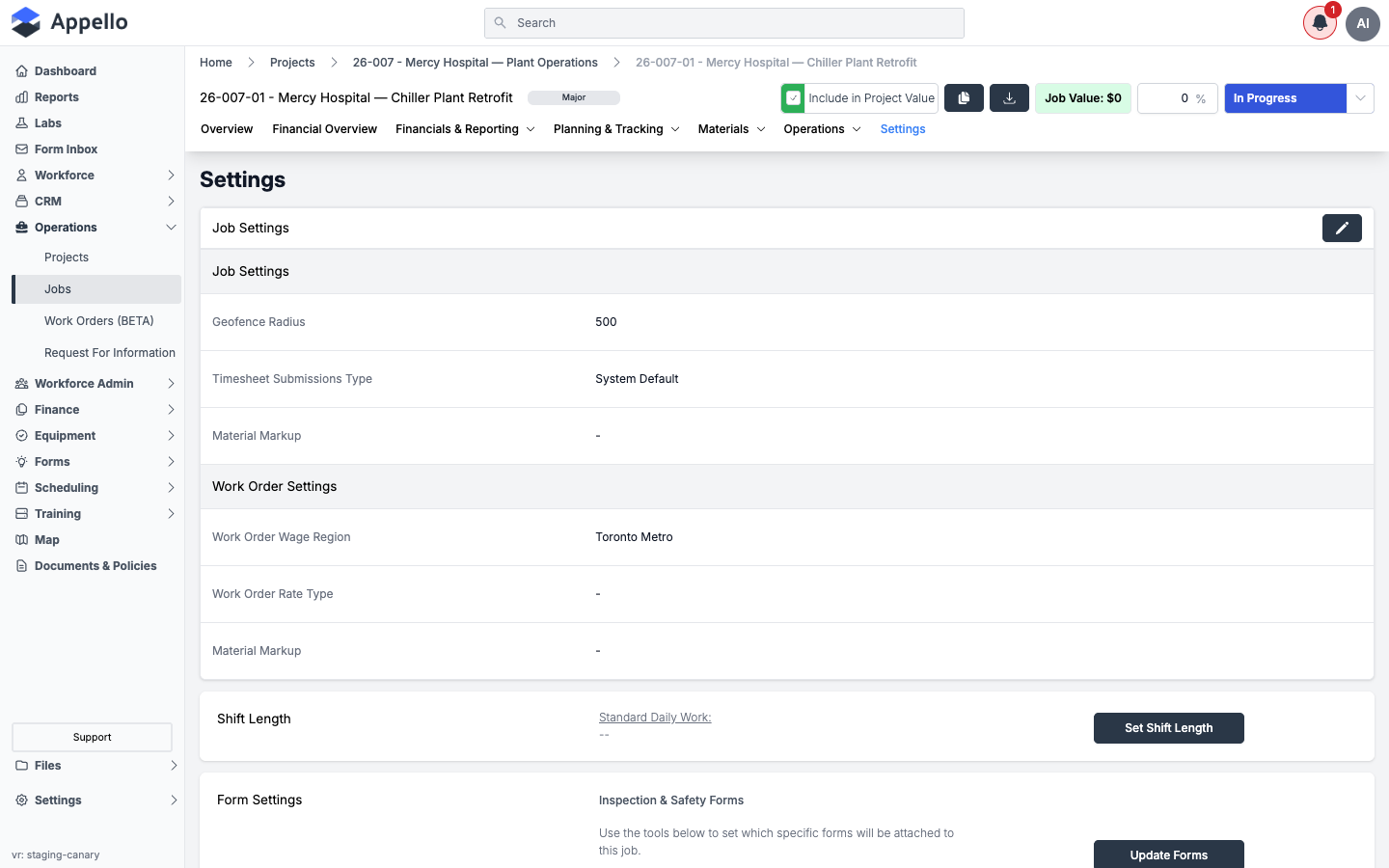The width and height of the screenshot is (1389, 868).
Task: Open the notifications bell
Action: point(1320,23)
